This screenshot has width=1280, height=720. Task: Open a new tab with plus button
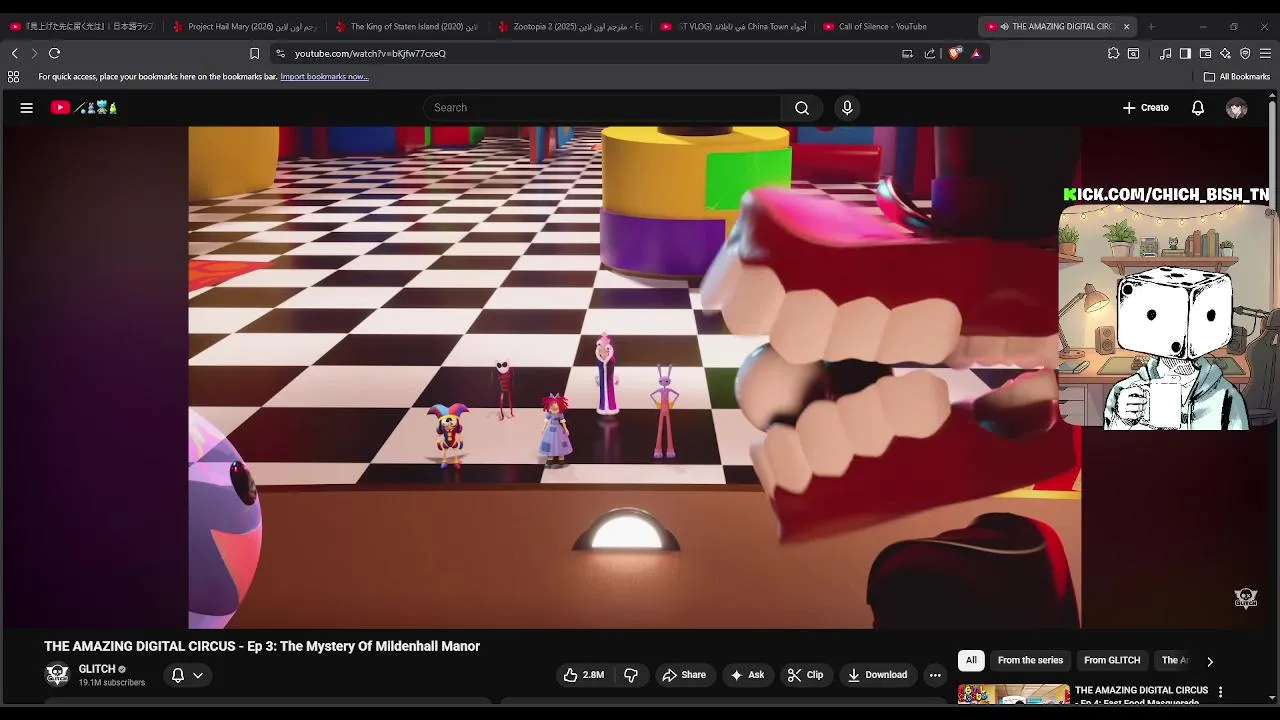click(x=1151, y=27)
